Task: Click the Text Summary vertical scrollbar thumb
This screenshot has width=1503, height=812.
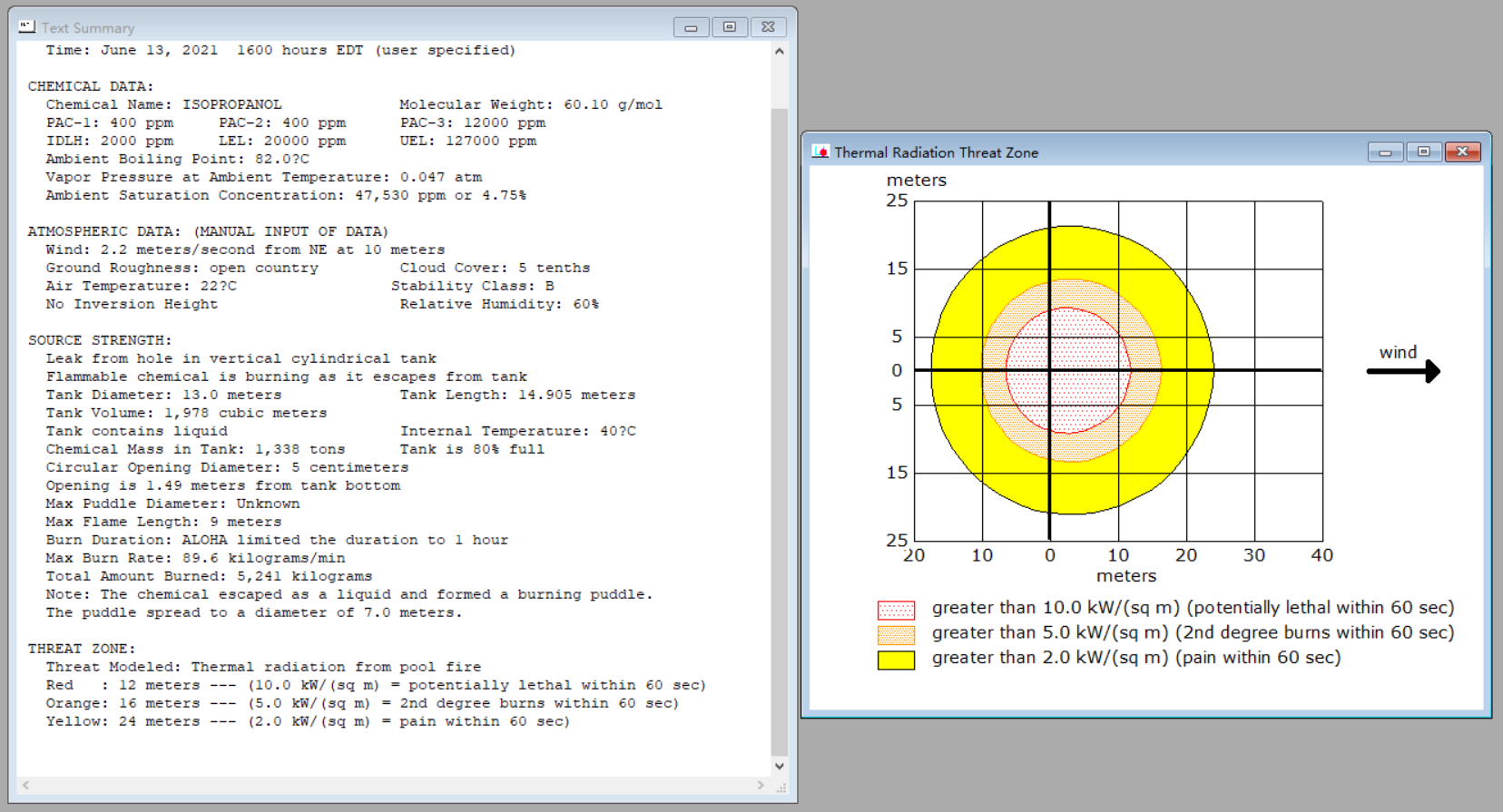Action: (779, 432)
